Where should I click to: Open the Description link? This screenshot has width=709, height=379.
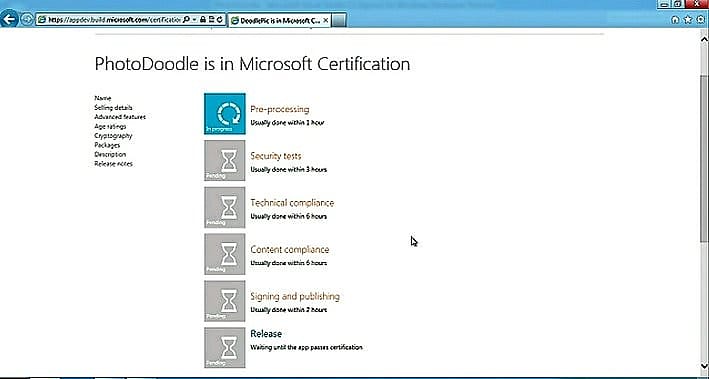[x=110, y=154]
